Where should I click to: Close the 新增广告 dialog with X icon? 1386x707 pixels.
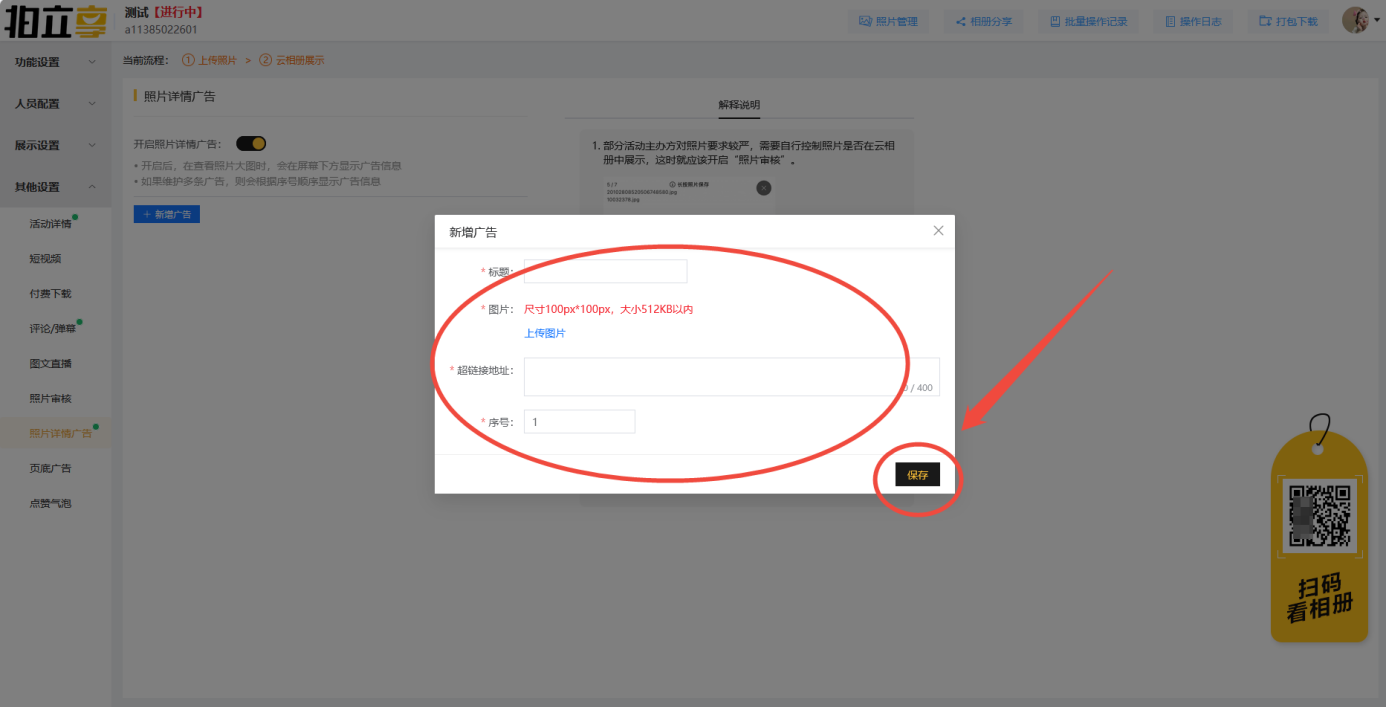point(938,231)
